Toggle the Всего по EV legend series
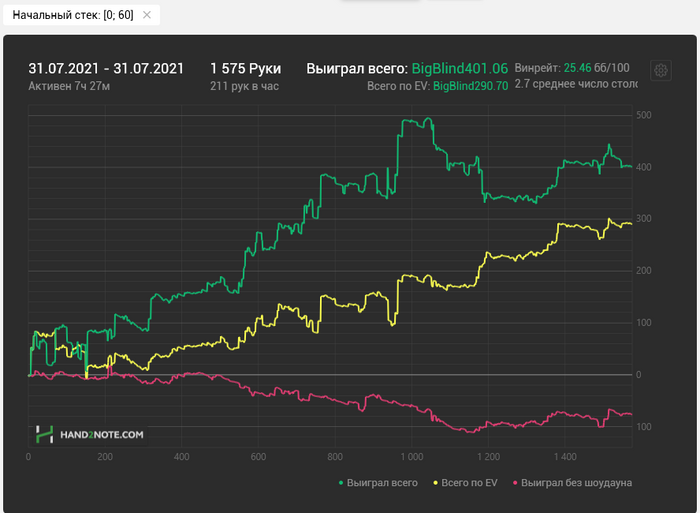The image size is (700, 513). point(469,482)
